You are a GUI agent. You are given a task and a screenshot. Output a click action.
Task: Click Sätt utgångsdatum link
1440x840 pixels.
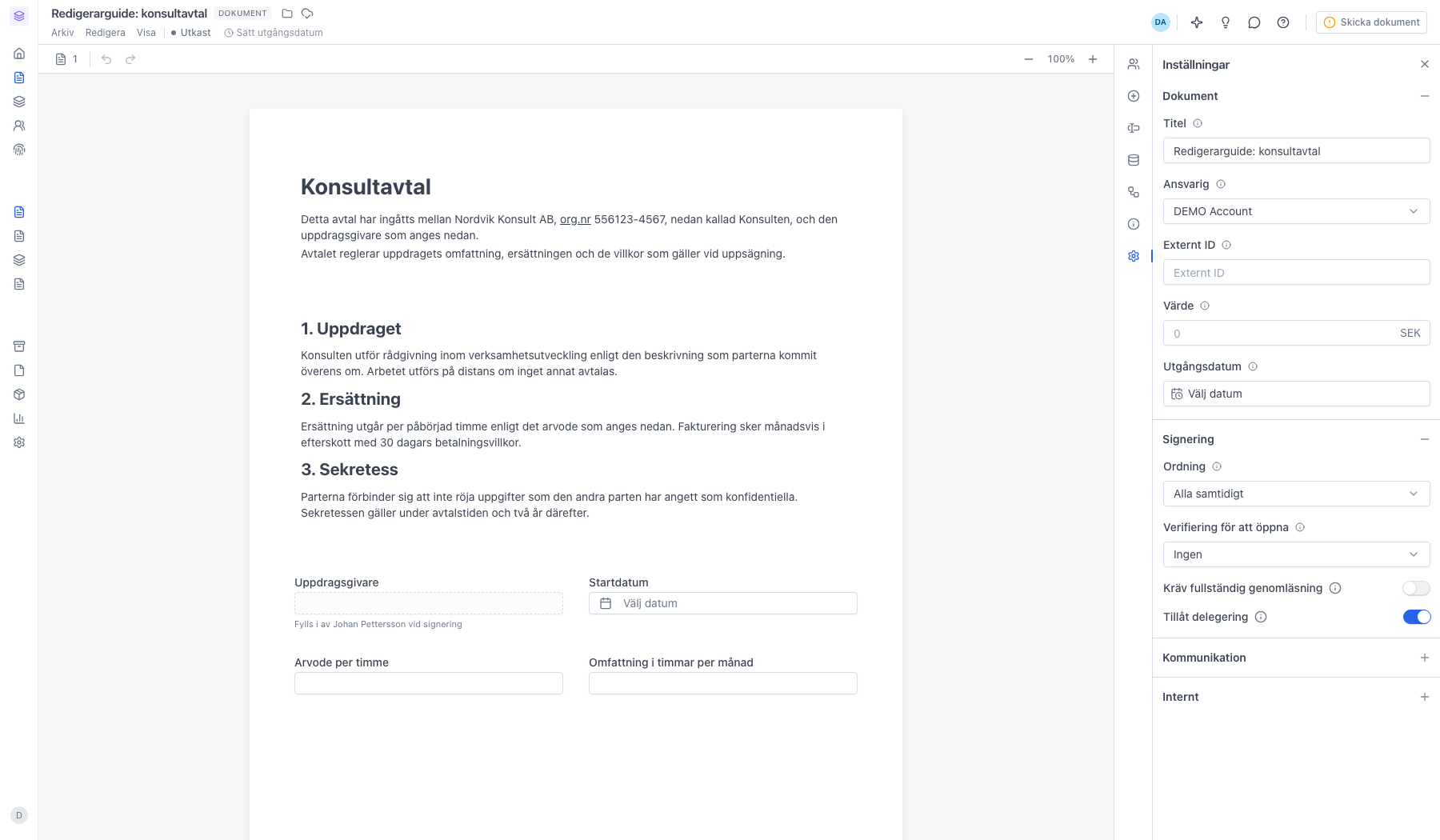pyautogui.click(x=274, y=33)
